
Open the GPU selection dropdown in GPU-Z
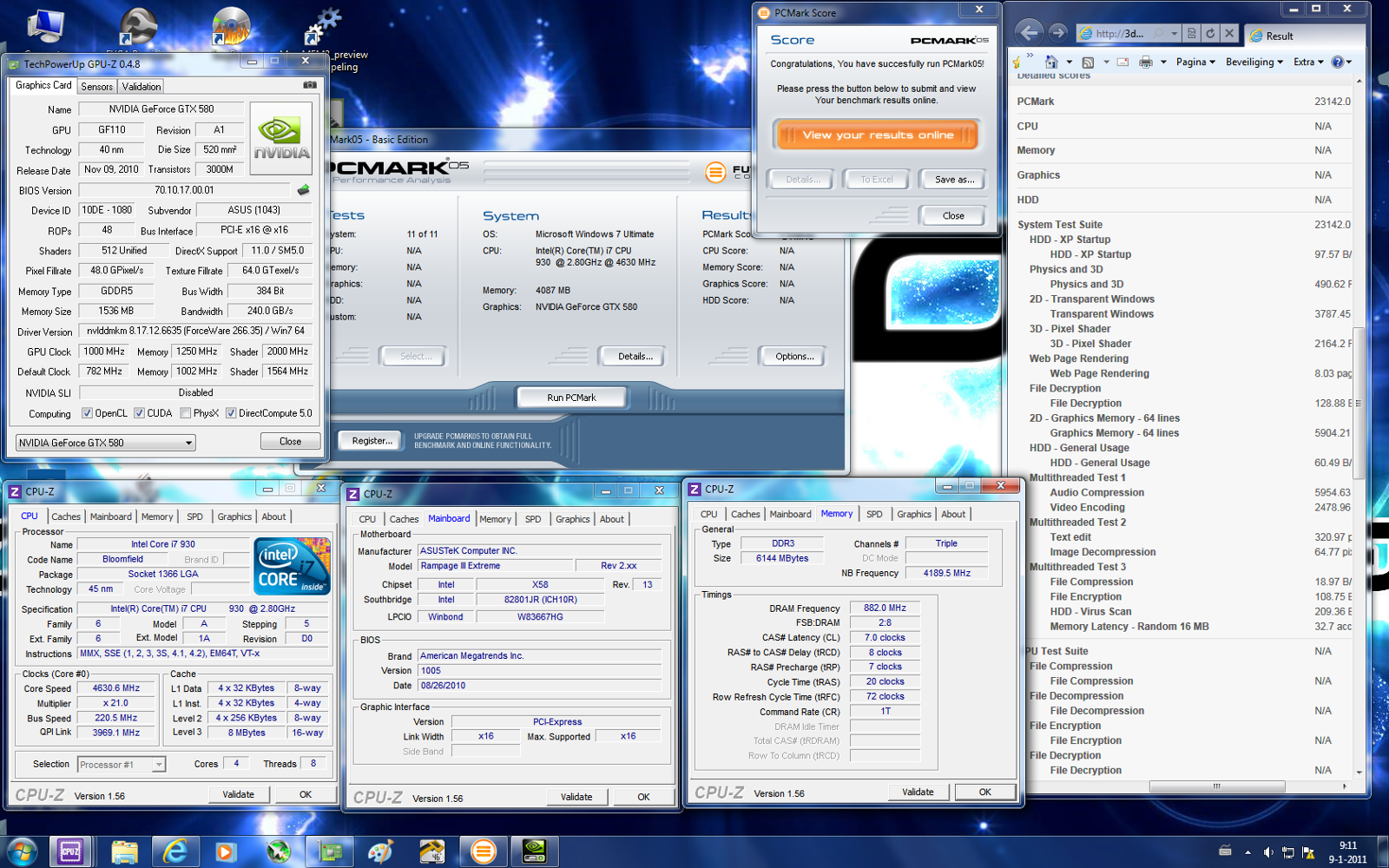pos(105,443)
